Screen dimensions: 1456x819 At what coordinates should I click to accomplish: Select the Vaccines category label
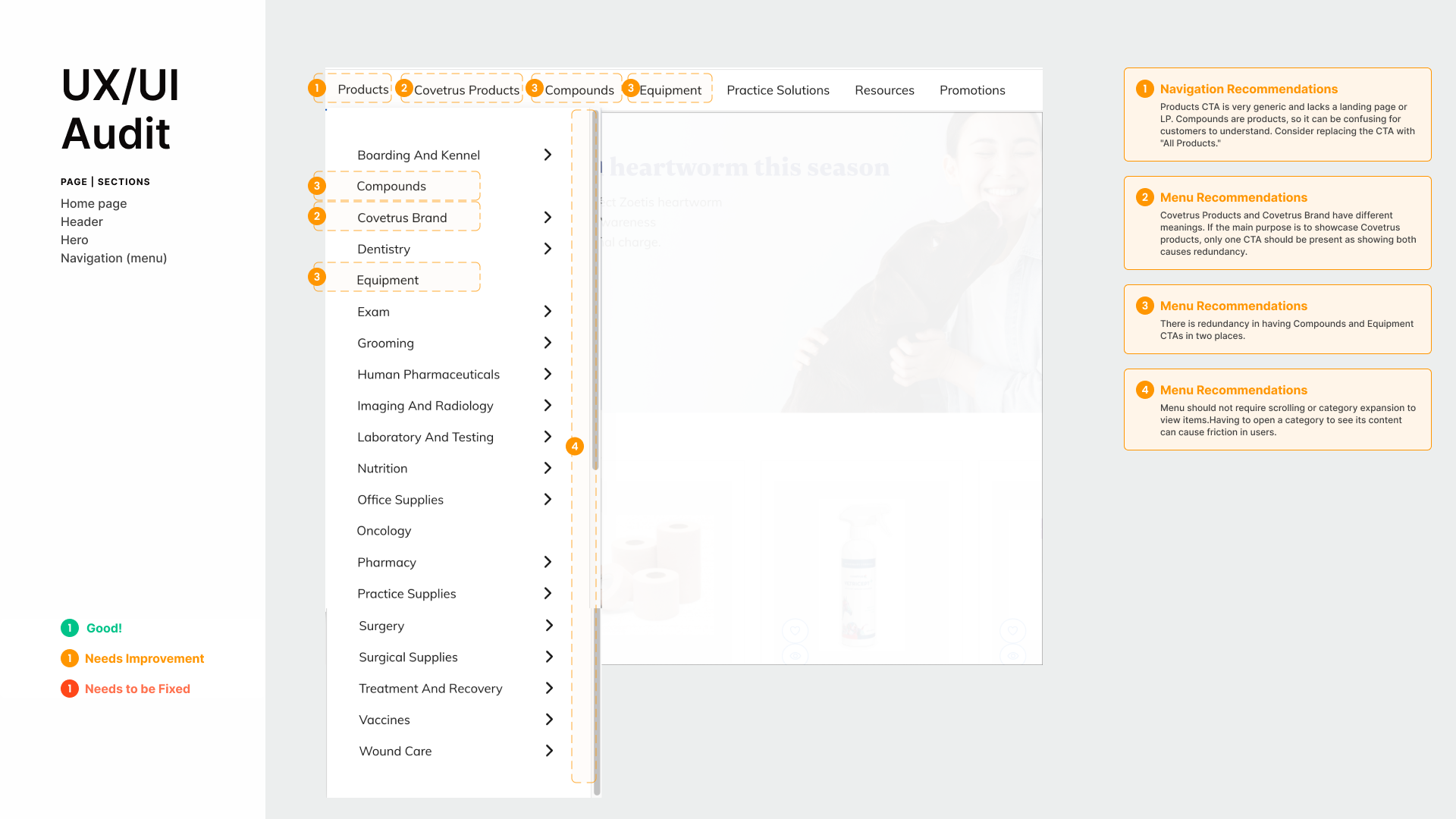point(384,720)
